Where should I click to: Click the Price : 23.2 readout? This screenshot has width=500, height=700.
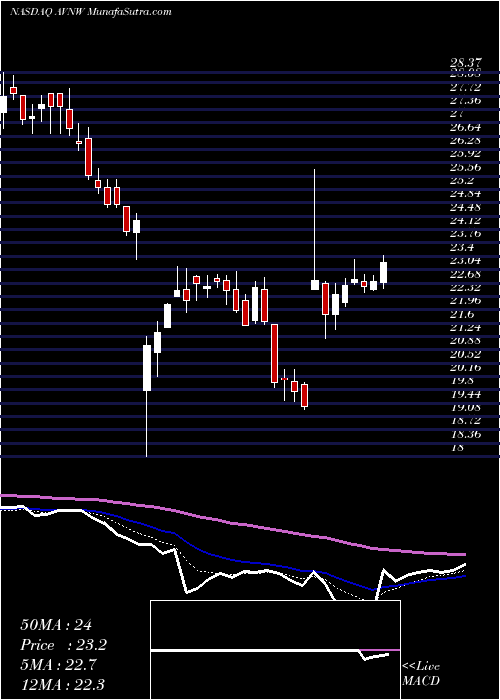[x=64, y=645]
